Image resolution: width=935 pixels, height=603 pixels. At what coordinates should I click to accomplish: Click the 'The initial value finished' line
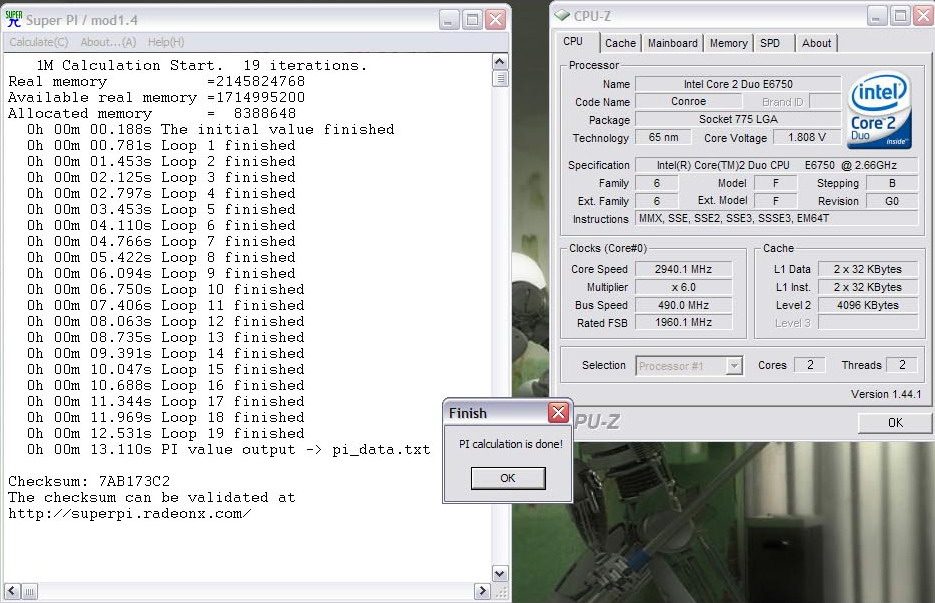point(210,129)
